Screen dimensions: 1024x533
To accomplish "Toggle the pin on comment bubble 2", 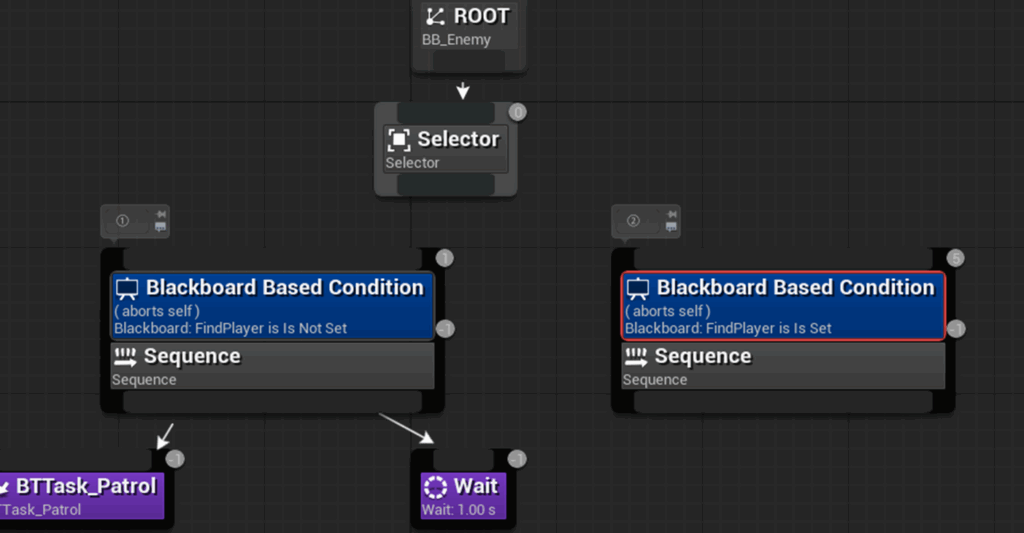I will tap(671, 215).
